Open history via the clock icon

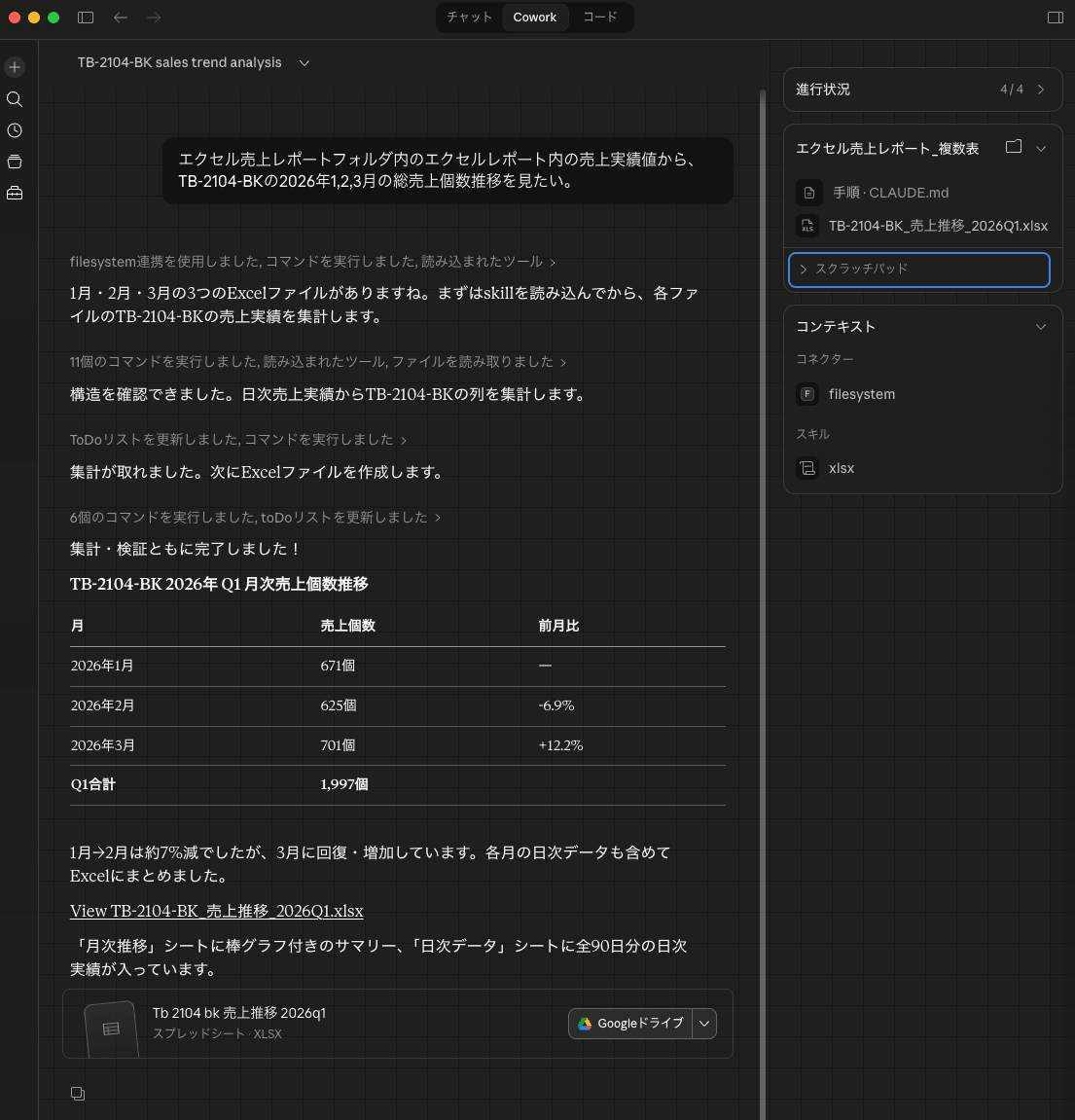click(14, 129)
